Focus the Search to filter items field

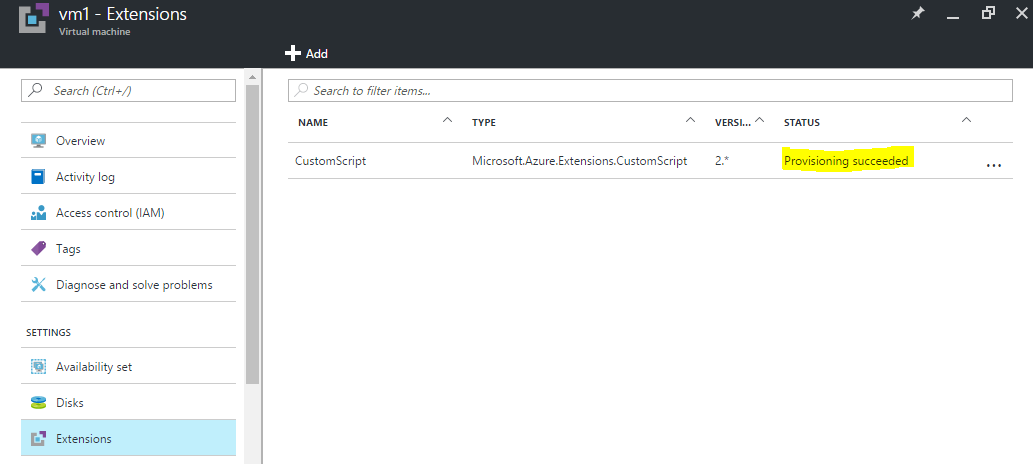point(650,90)
